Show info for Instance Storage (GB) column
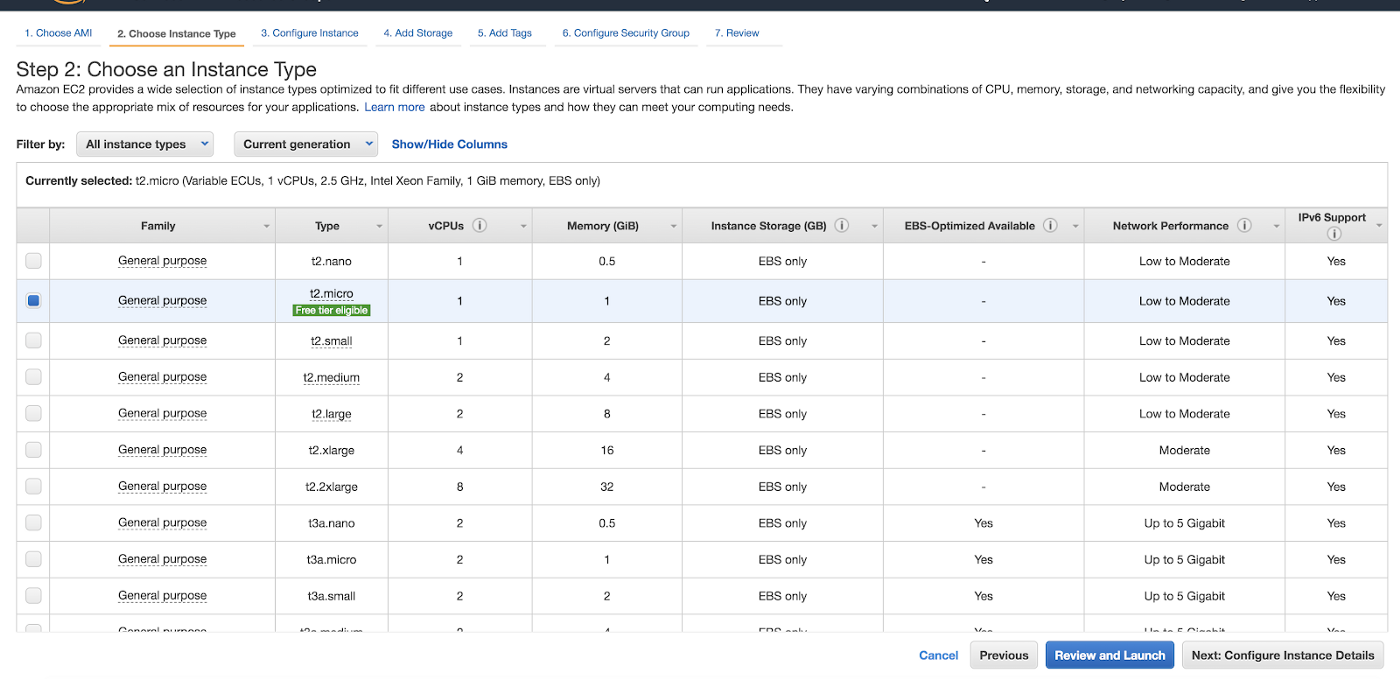The width and height of the screenshot is (1400, 679). 842,226
